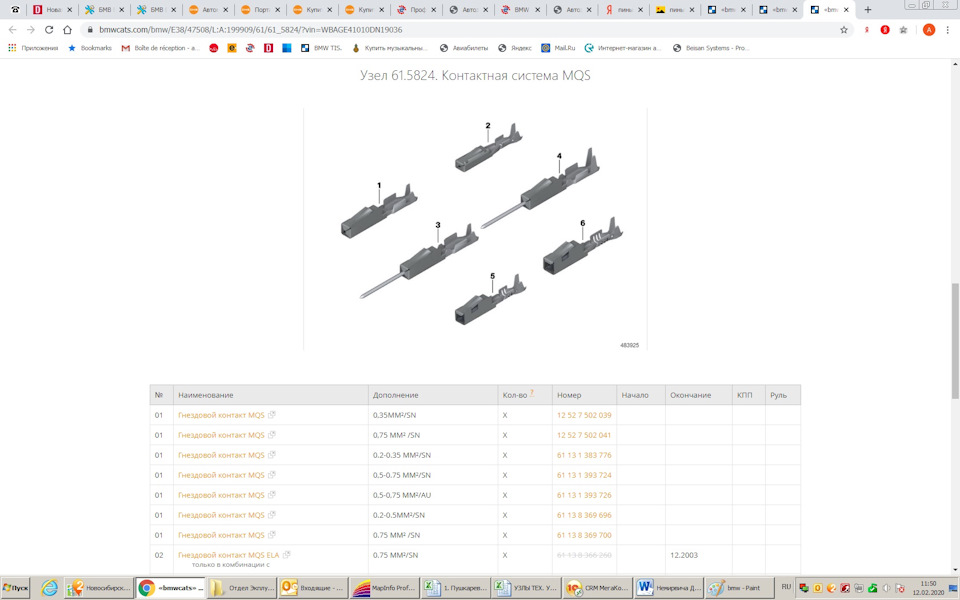Click the MQS contact system diagram
This screenshot has width=960, height=600.
[476, 230]
